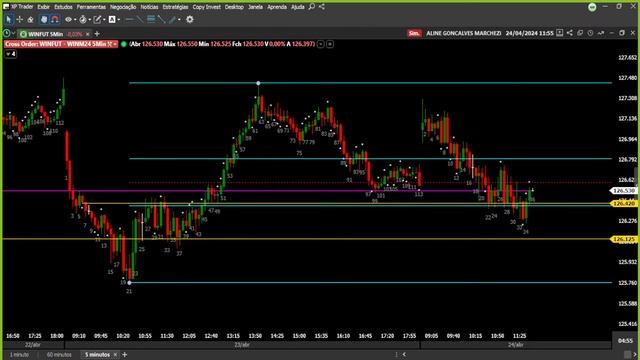Expand the chevron next to clock icon
The width and height of the screenshot is (640, 360).
[x=13, y=33]
